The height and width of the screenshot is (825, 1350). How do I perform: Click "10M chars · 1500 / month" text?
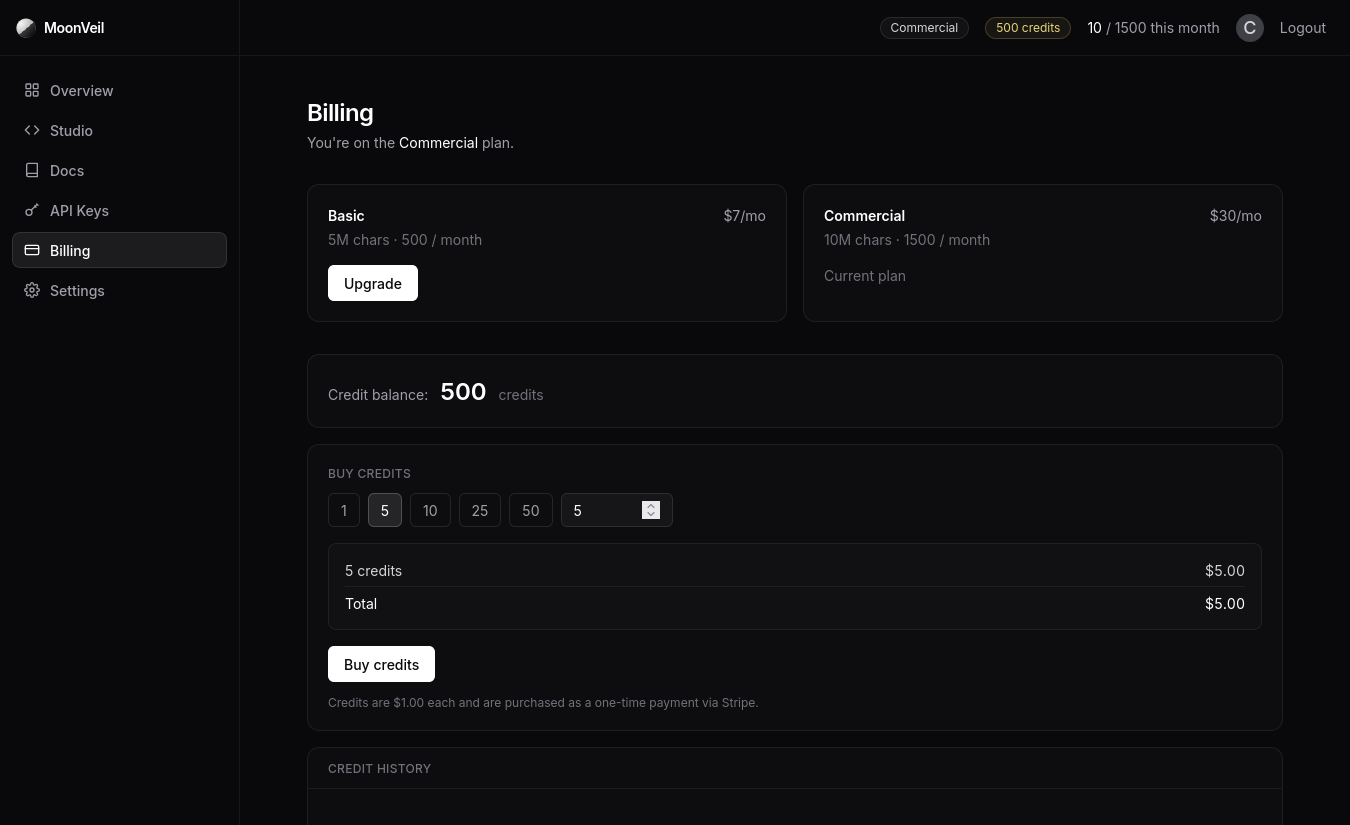coord(907,240)
